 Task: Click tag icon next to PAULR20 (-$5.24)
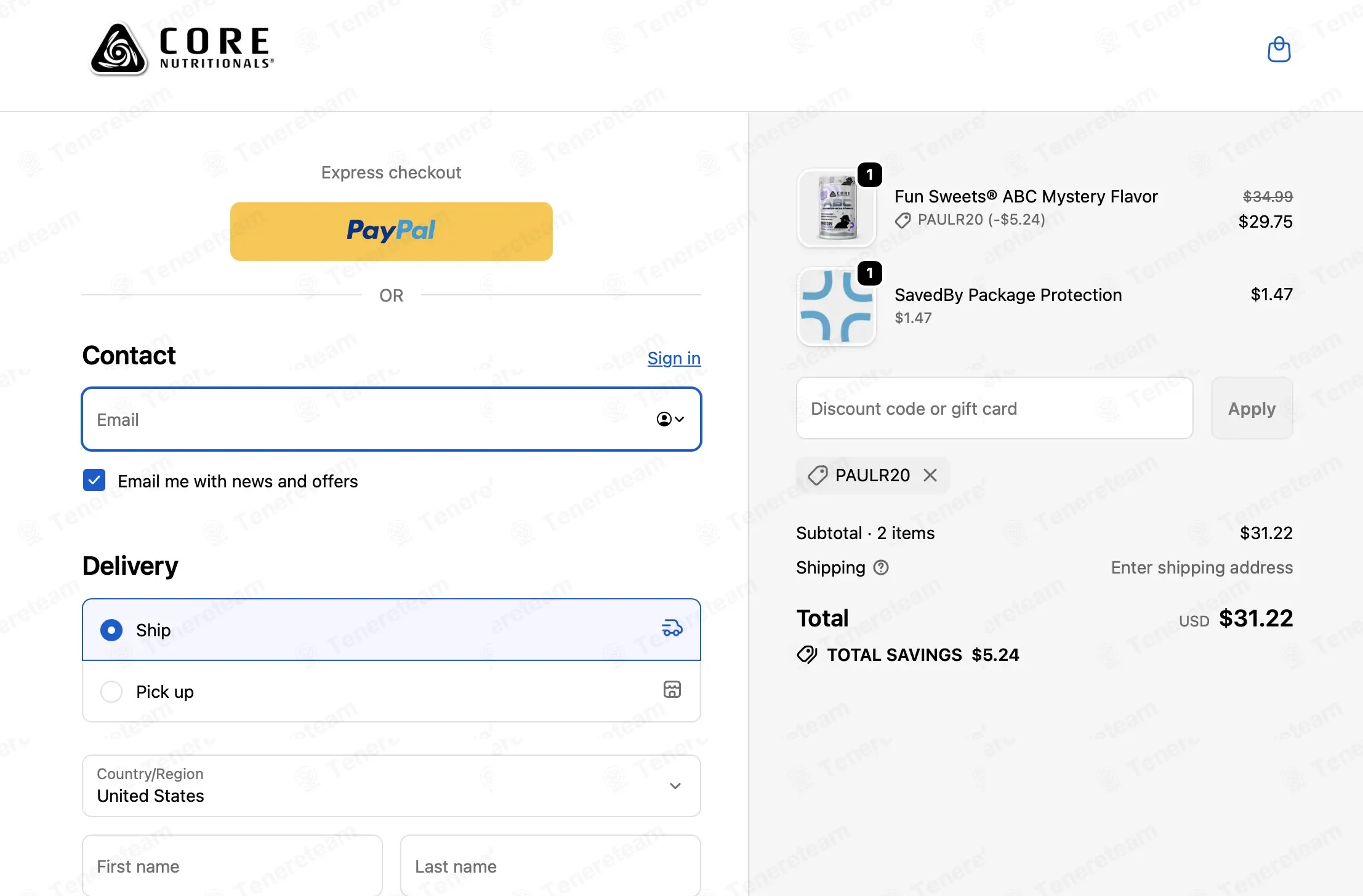coord(903,220)
